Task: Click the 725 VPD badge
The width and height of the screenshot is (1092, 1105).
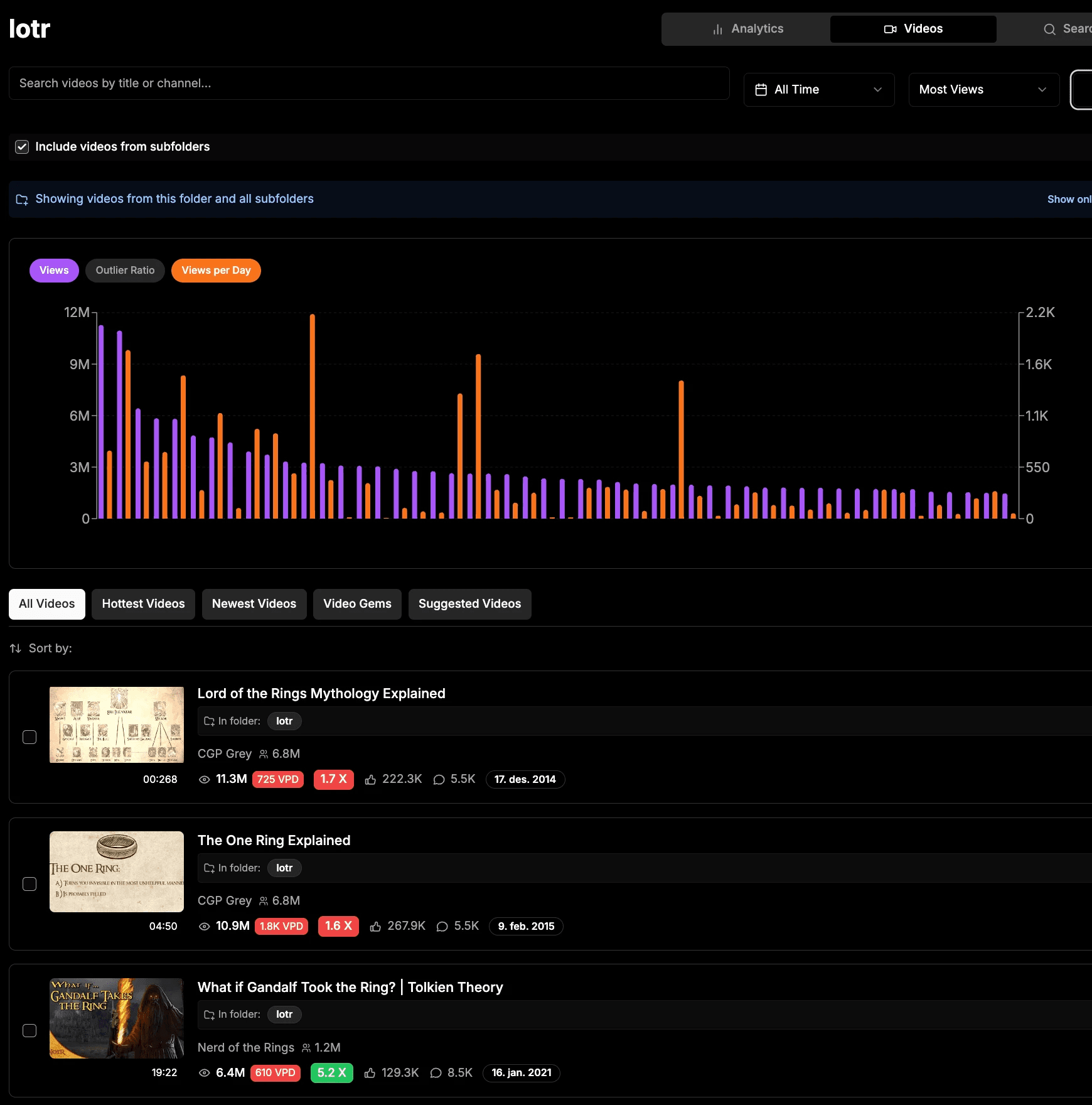Action: [278, 780]
